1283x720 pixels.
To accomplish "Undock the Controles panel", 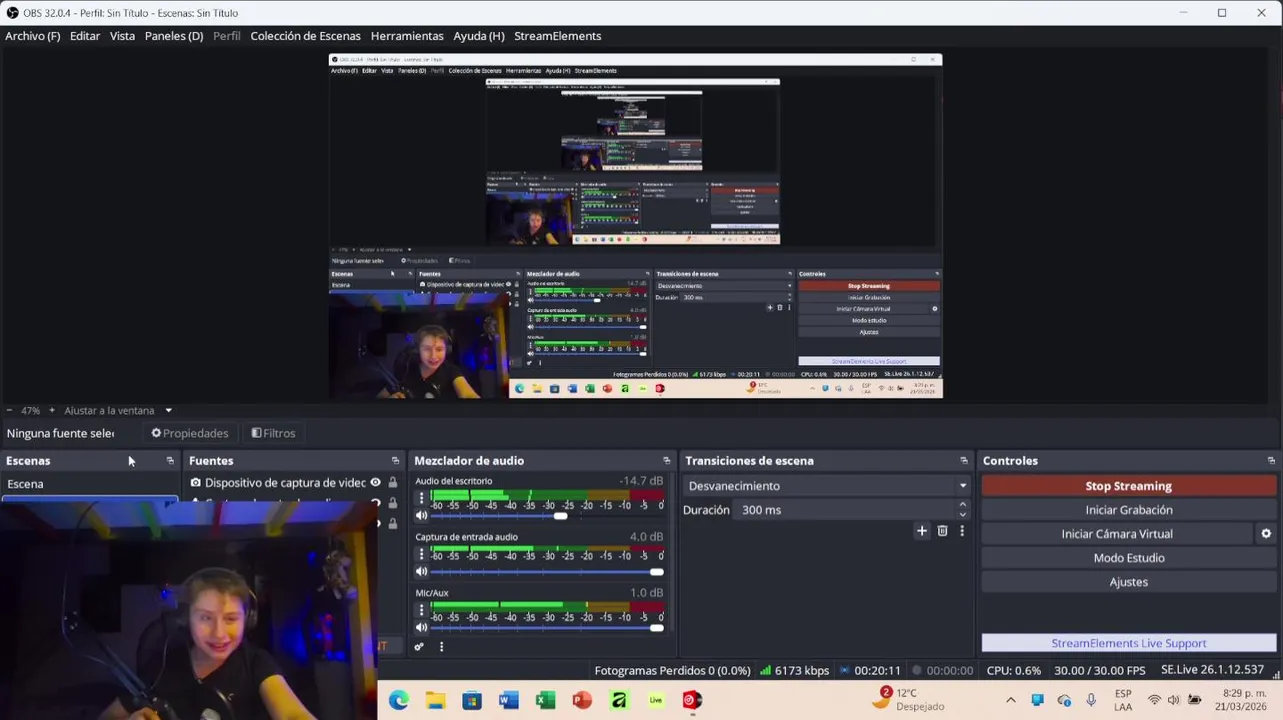I will (x=1271, y=461).
